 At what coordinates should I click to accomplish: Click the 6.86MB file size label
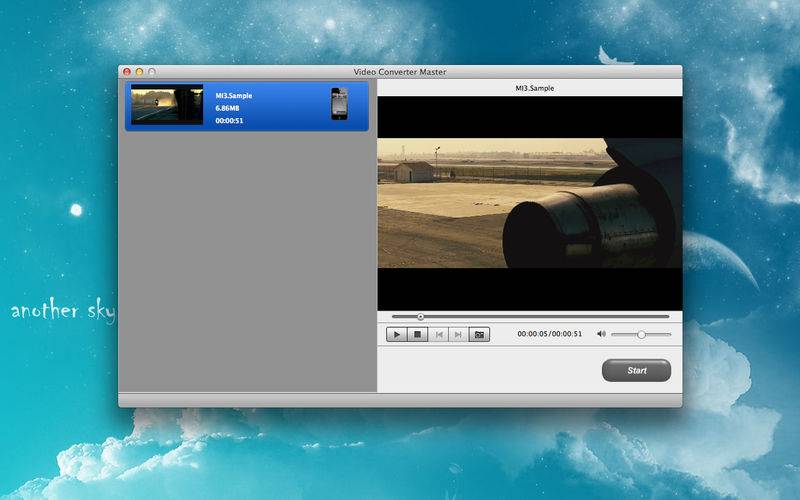(x=228, y=108)
